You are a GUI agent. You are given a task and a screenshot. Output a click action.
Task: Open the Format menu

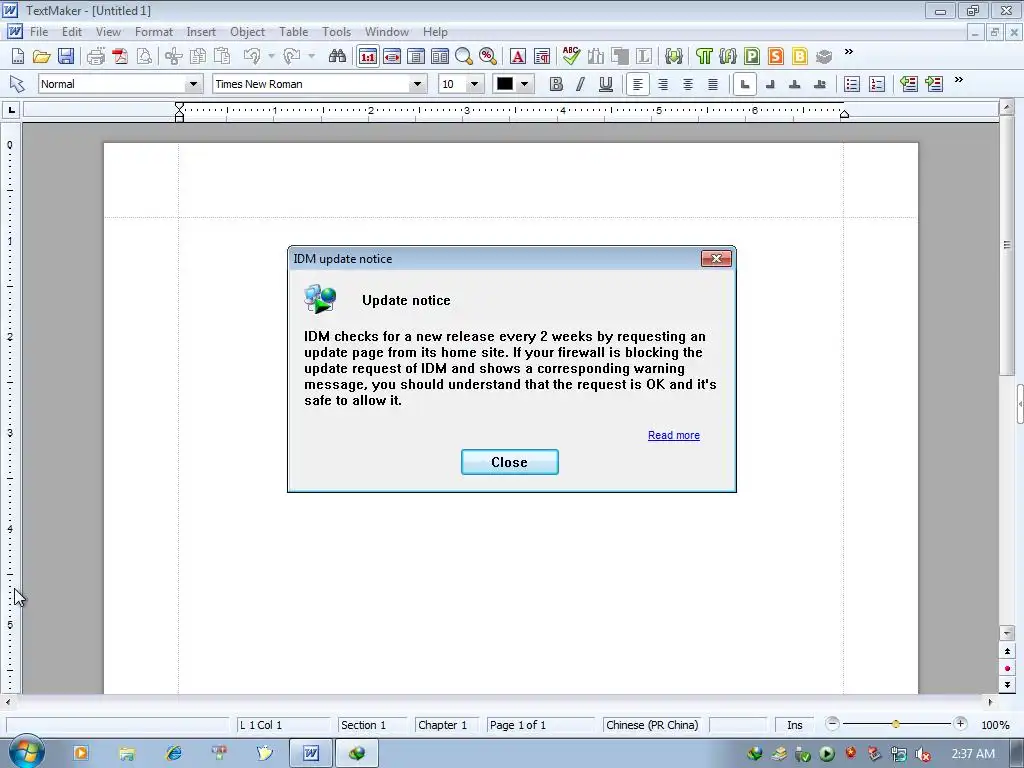(x=153, y=31)
